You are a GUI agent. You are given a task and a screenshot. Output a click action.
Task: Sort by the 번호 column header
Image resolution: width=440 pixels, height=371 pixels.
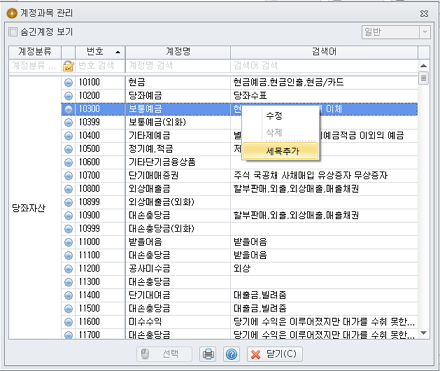pos(100,52)
